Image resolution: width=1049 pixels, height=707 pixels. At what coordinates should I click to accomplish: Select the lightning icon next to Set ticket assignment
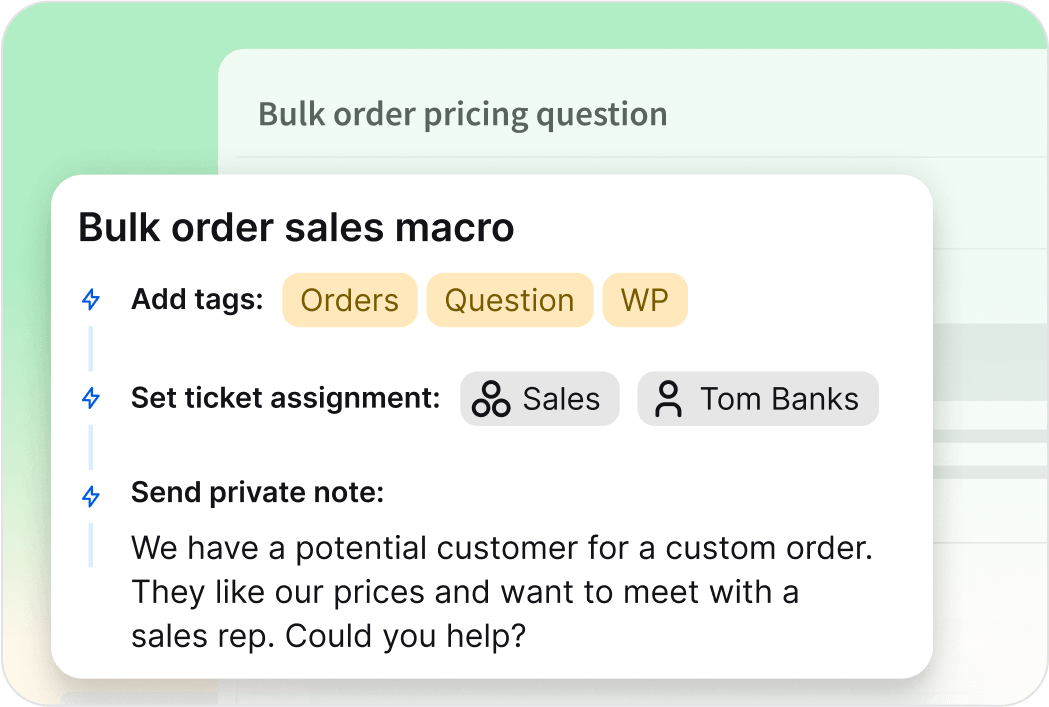[x=91, y=397]
